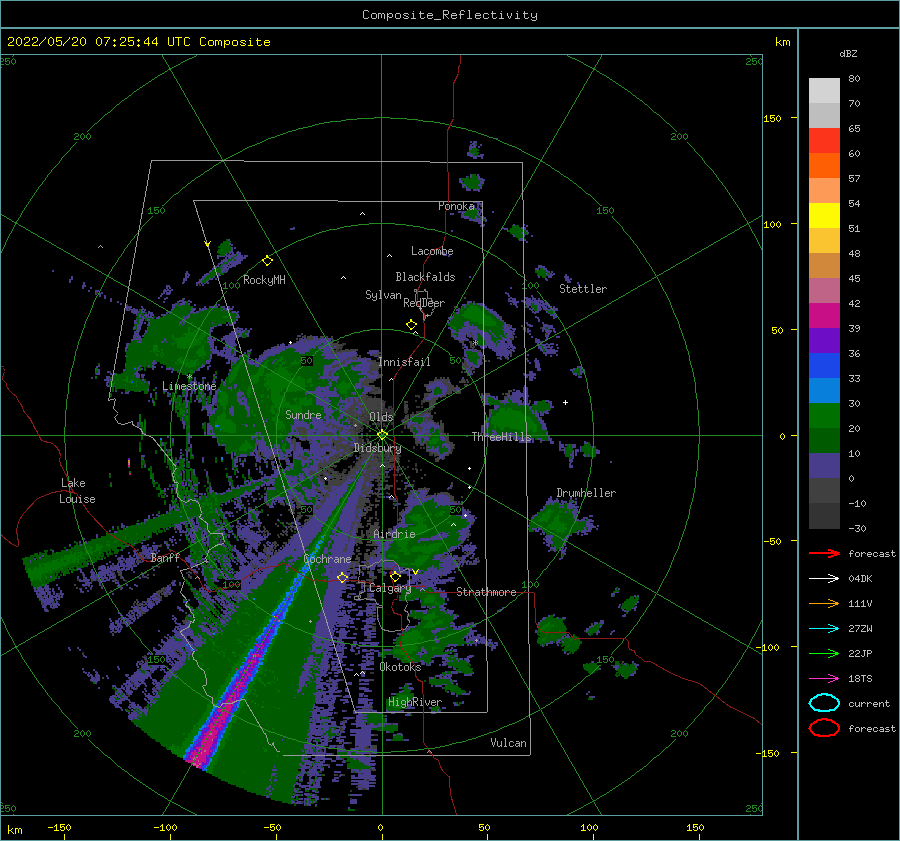The height and width of the screenshot is (841, 900).
Task: Click the 80 dBZ value at legend top
Action: (x=854, y=79)
